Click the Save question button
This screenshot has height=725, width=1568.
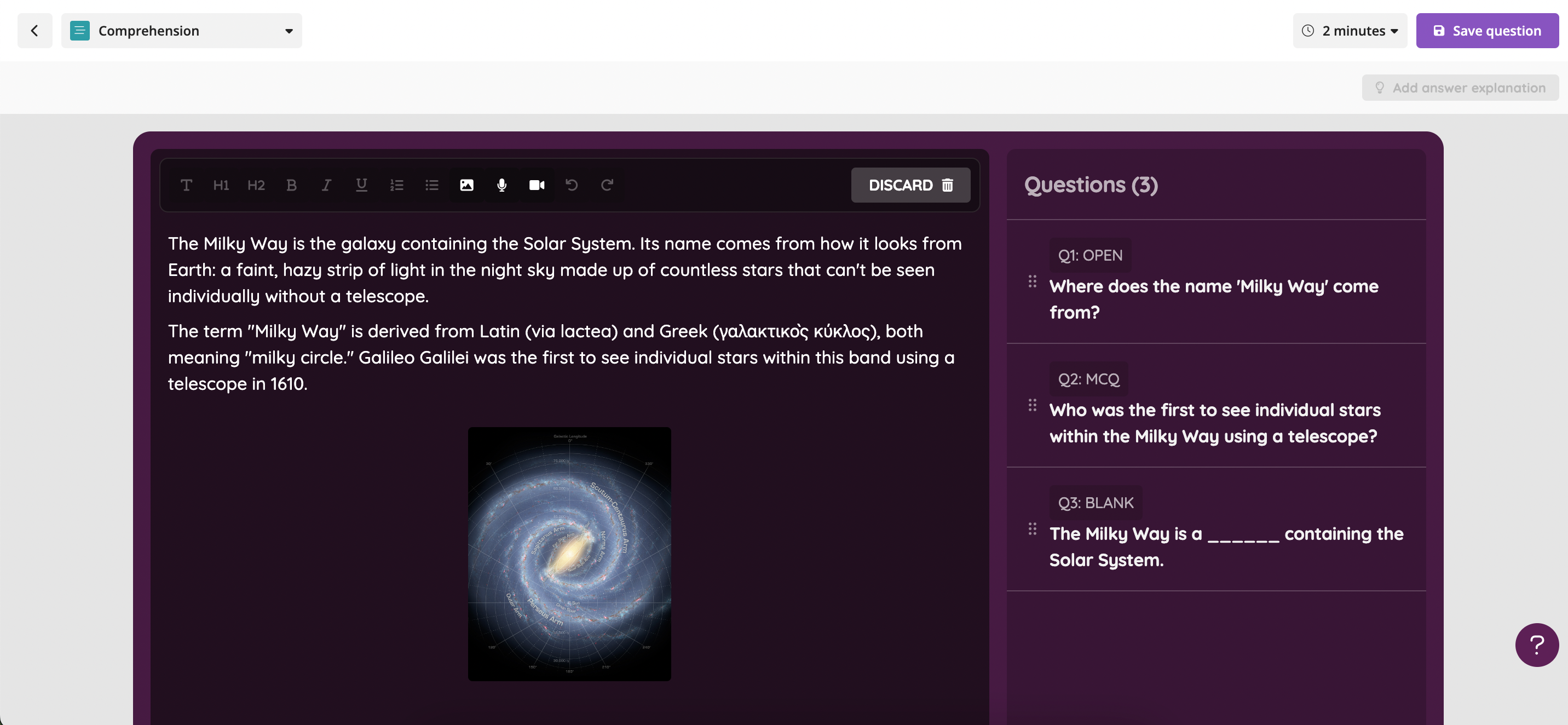(x=1486, y=31)
